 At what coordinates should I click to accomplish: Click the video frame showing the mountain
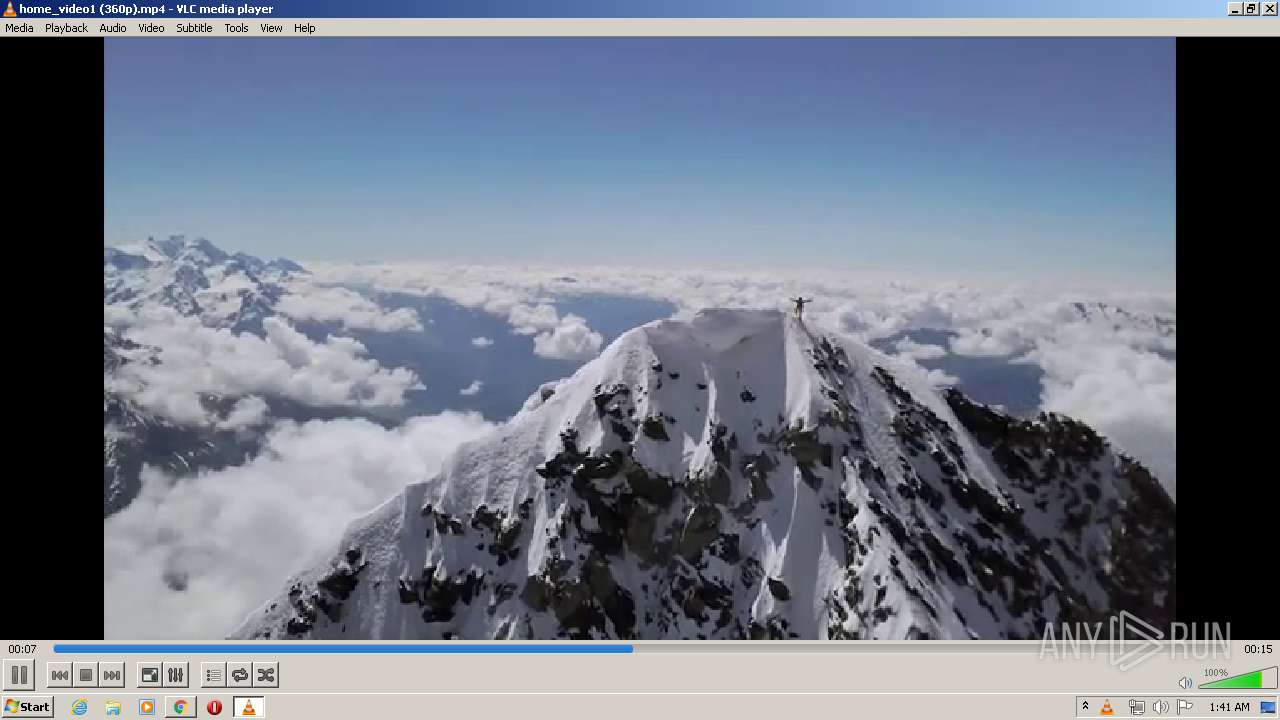[x=640, y=338]
